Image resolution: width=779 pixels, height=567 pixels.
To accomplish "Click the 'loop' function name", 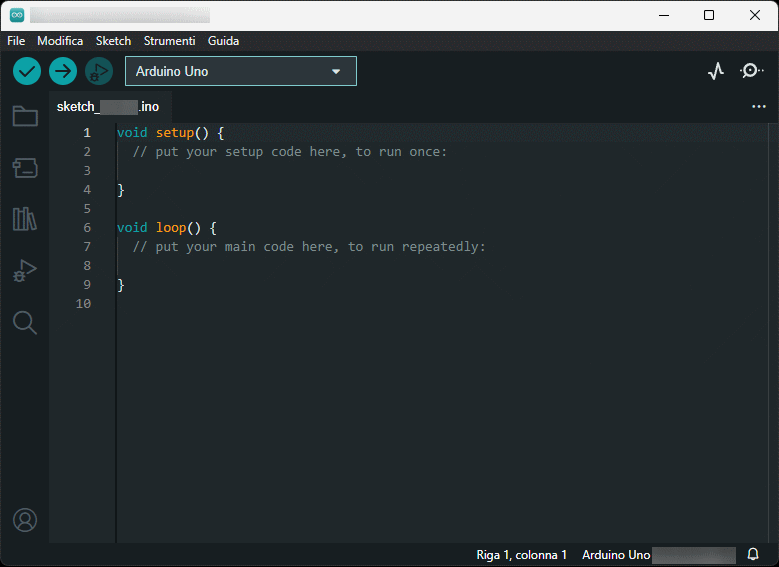I will [x=171, y=228].
